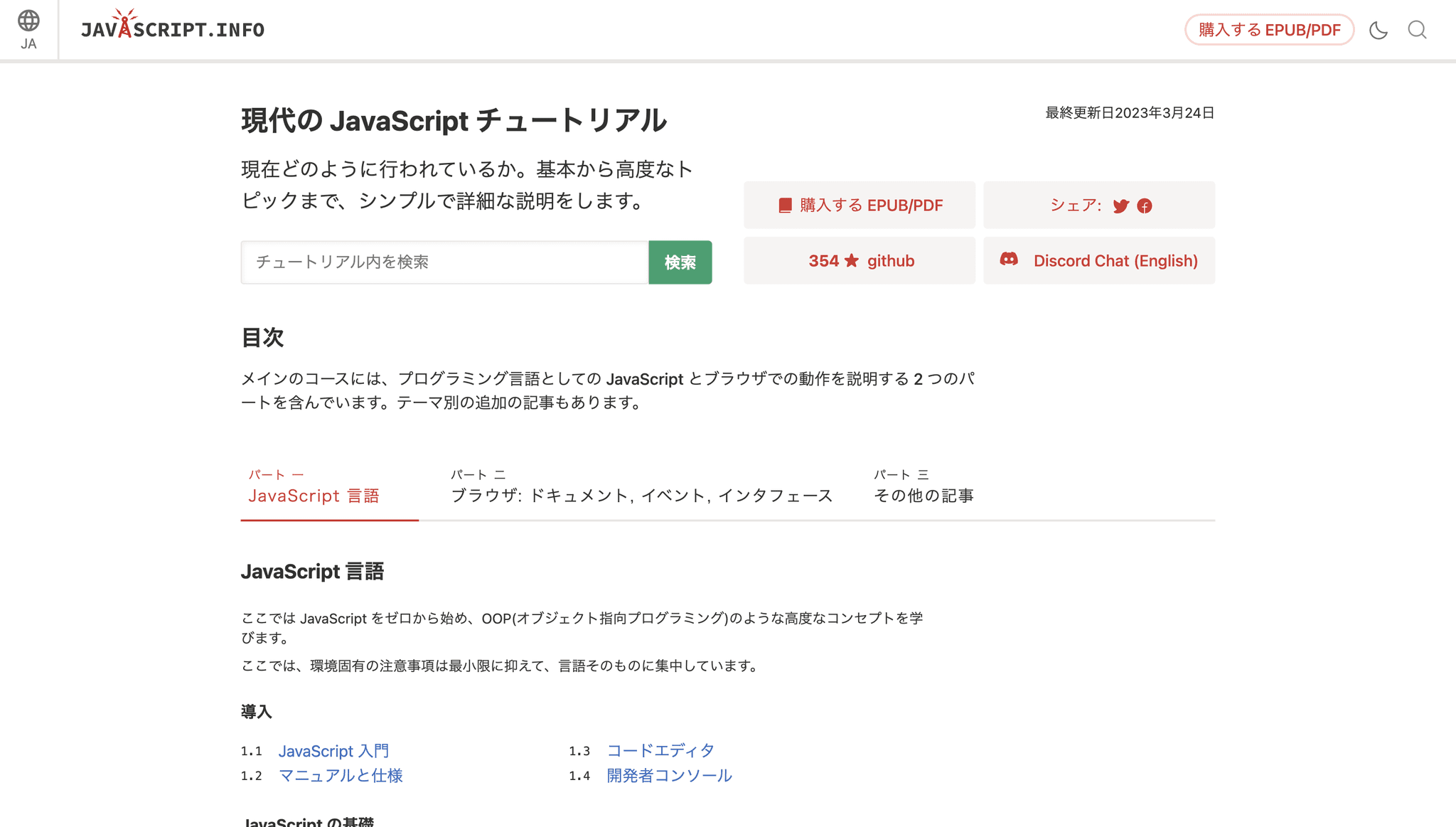Share the tutorial via the Facebook icon
The width and height of the screenshot is (1456, 827).
pyautogui.click(x=1145, y=206)
